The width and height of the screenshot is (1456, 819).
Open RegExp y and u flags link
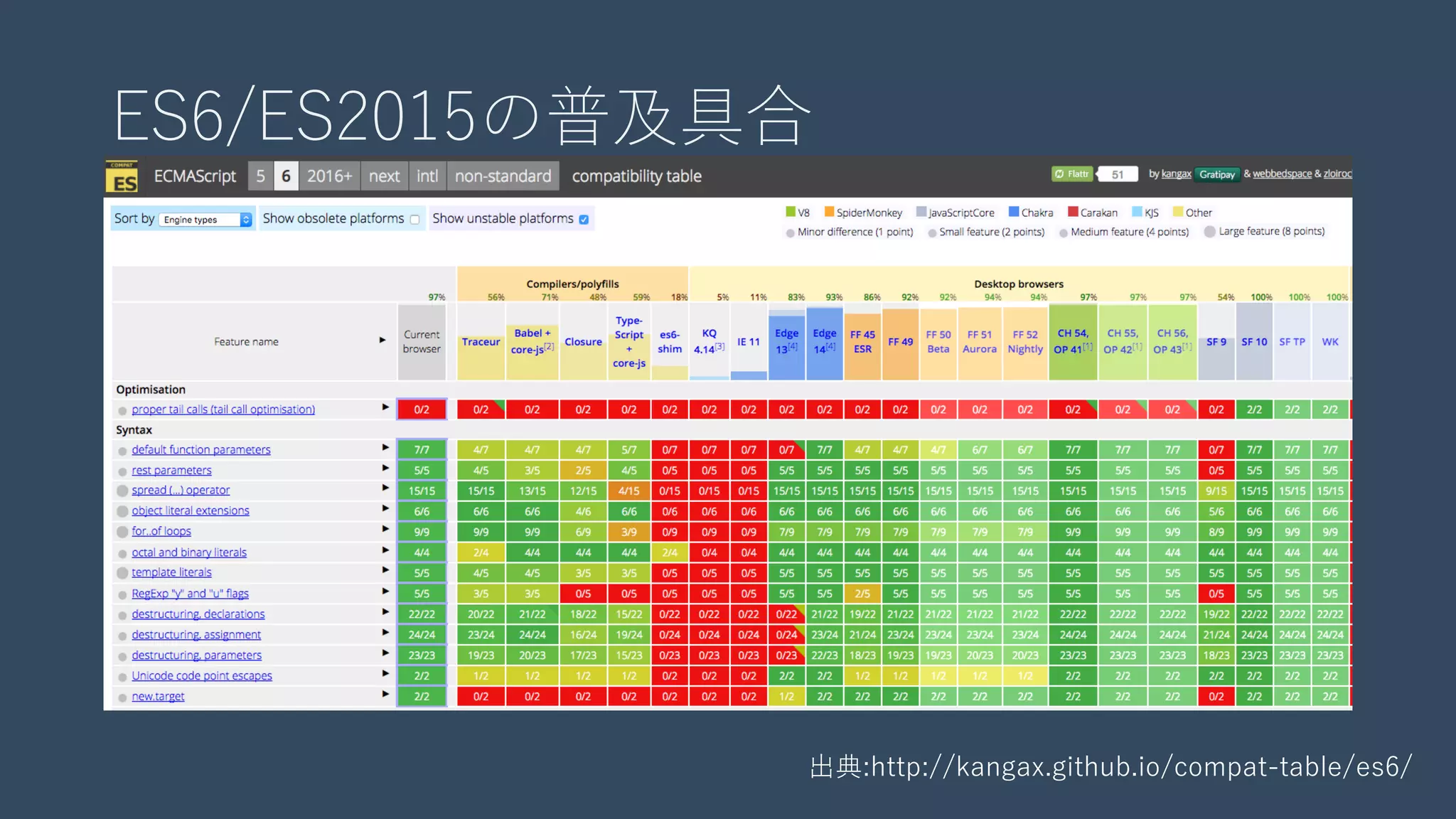[190, 594]
